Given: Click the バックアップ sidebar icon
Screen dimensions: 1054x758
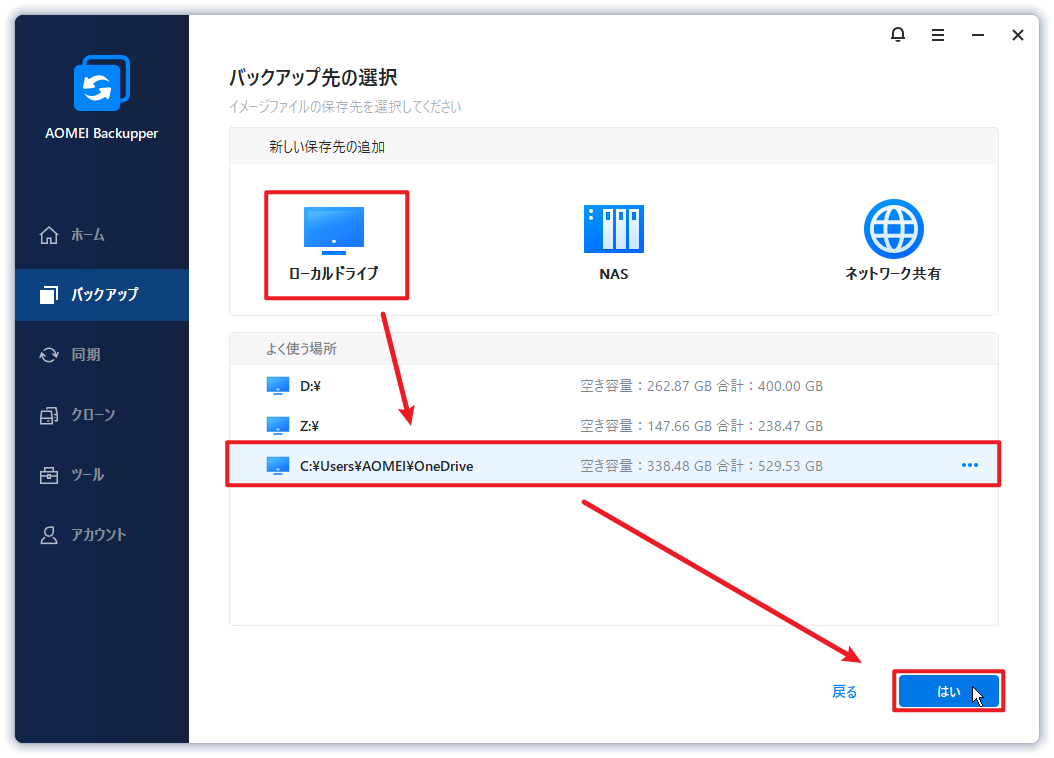Looking at the screenshot, I should pos(49,294).
